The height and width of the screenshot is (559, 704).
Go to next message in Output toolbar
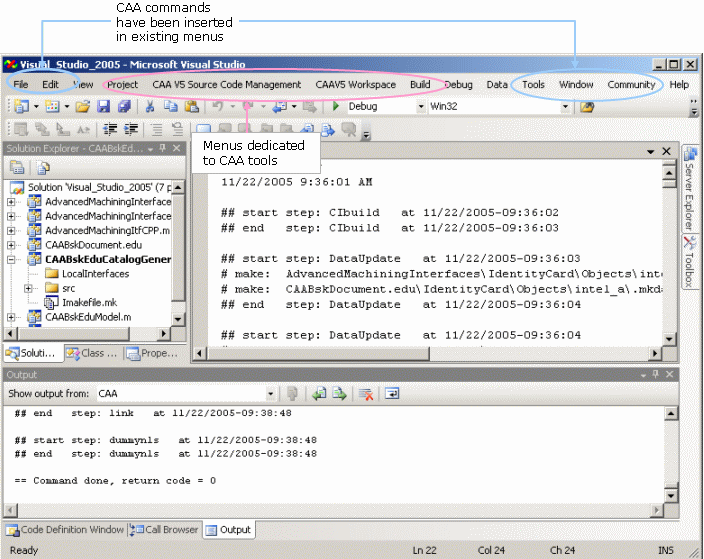[x=339, y=394]
